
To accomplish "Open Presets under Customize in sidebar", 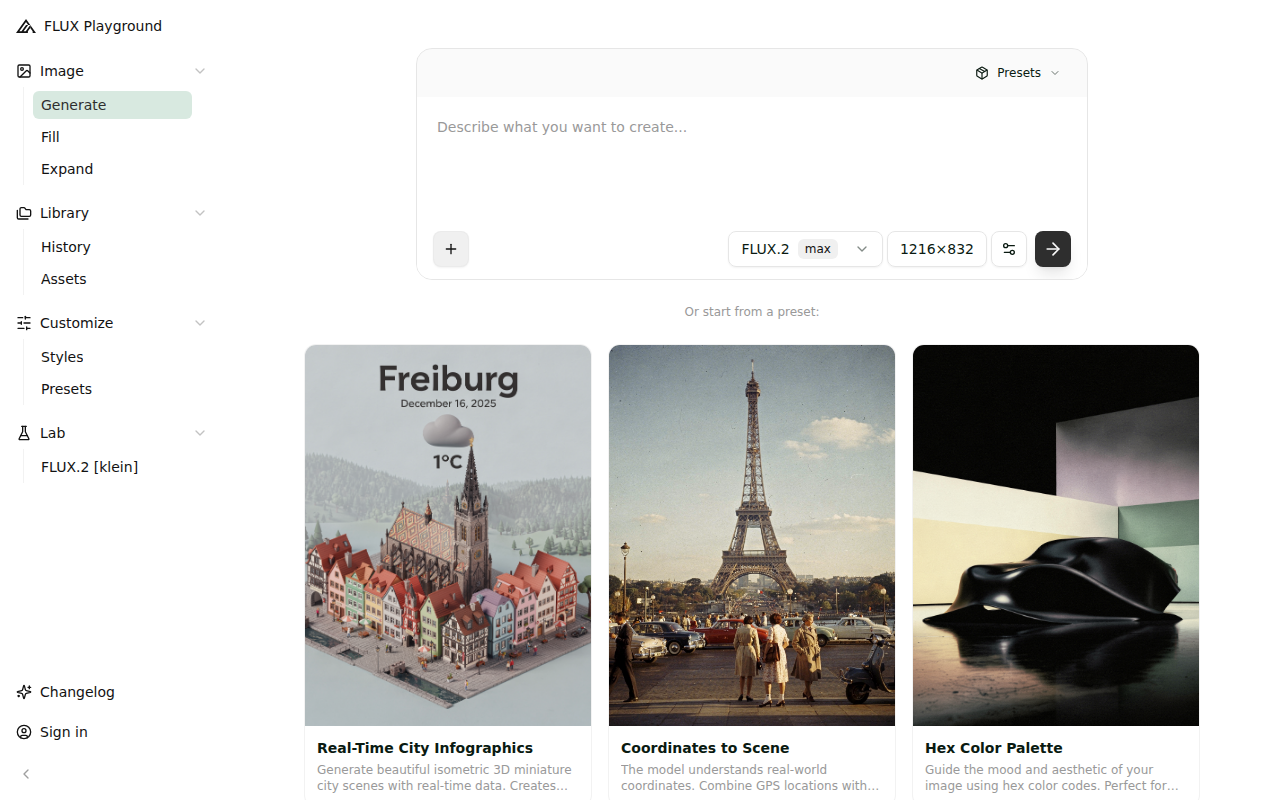I will pyautogui.click(x=112, y=389).
